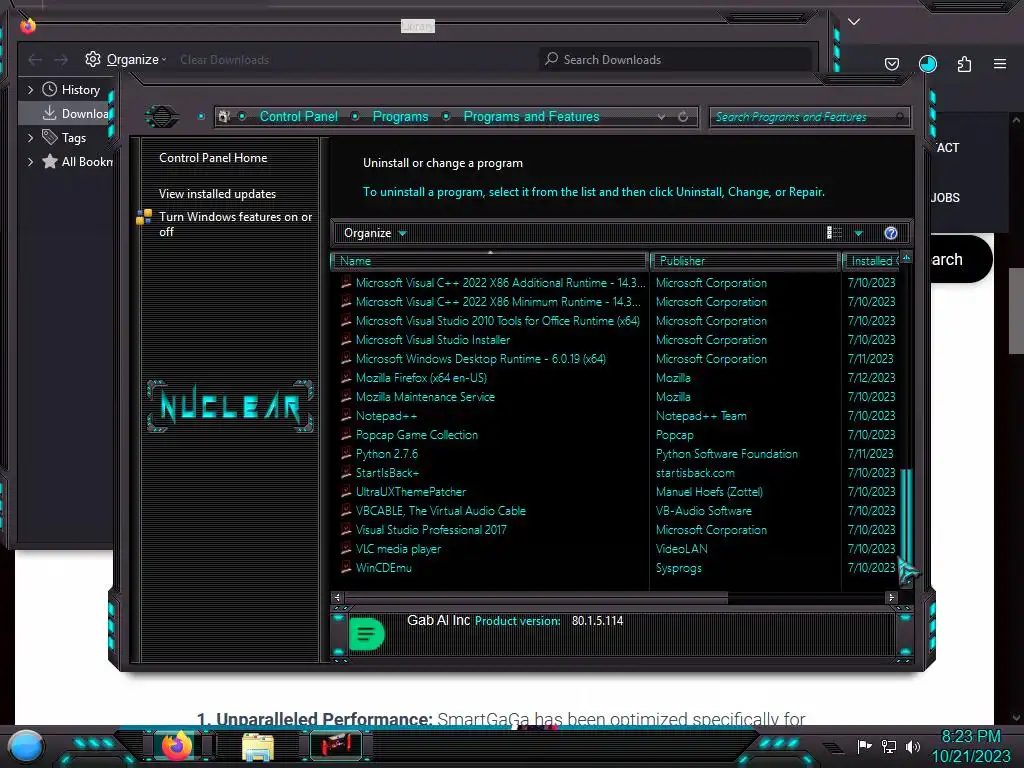The width and height of the screenshot is (1024, 768).
Task: Click the WinCDEmu row icon
Action: click(346, 568)
